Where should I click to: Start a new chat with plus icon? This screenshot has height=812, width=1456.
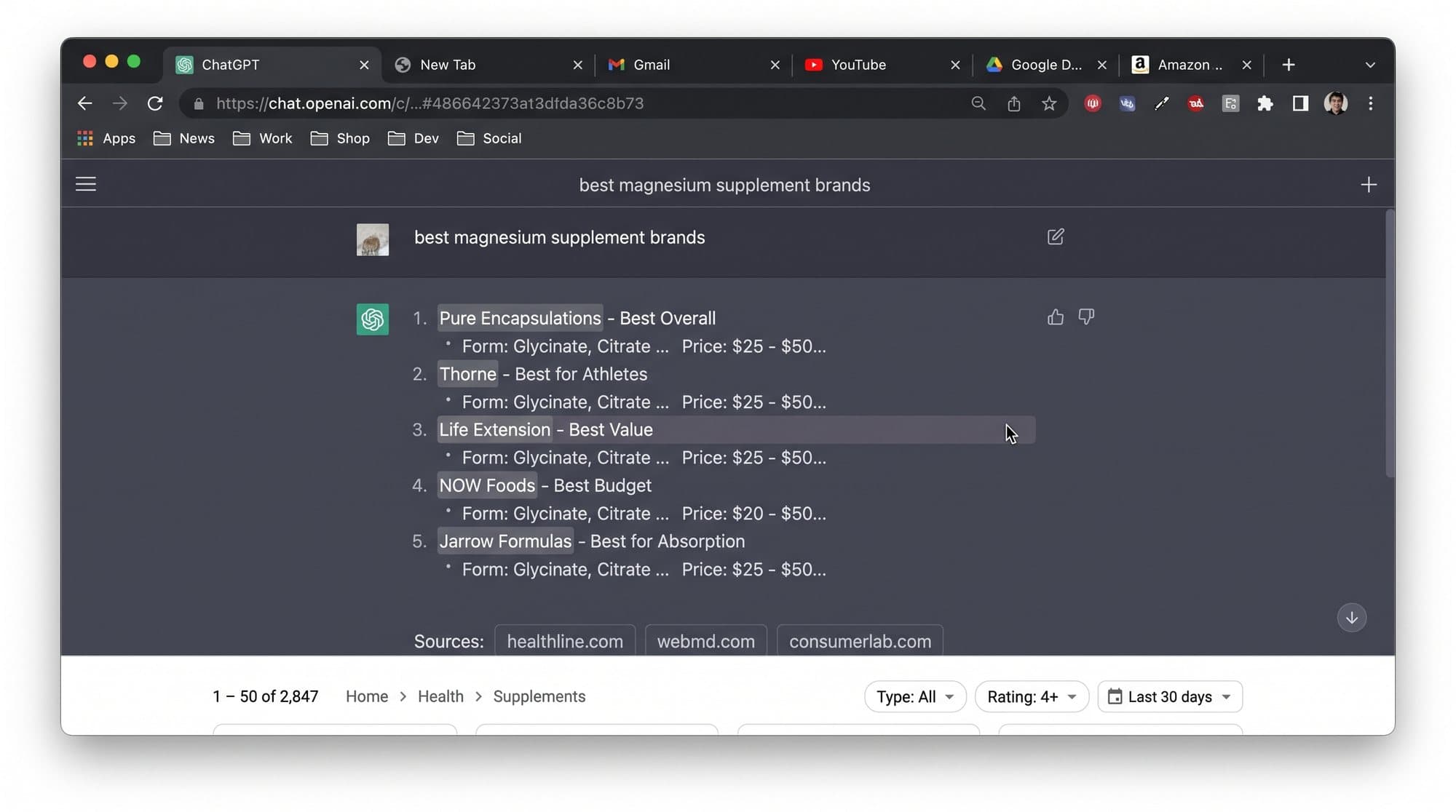[x=1369, y=185]
